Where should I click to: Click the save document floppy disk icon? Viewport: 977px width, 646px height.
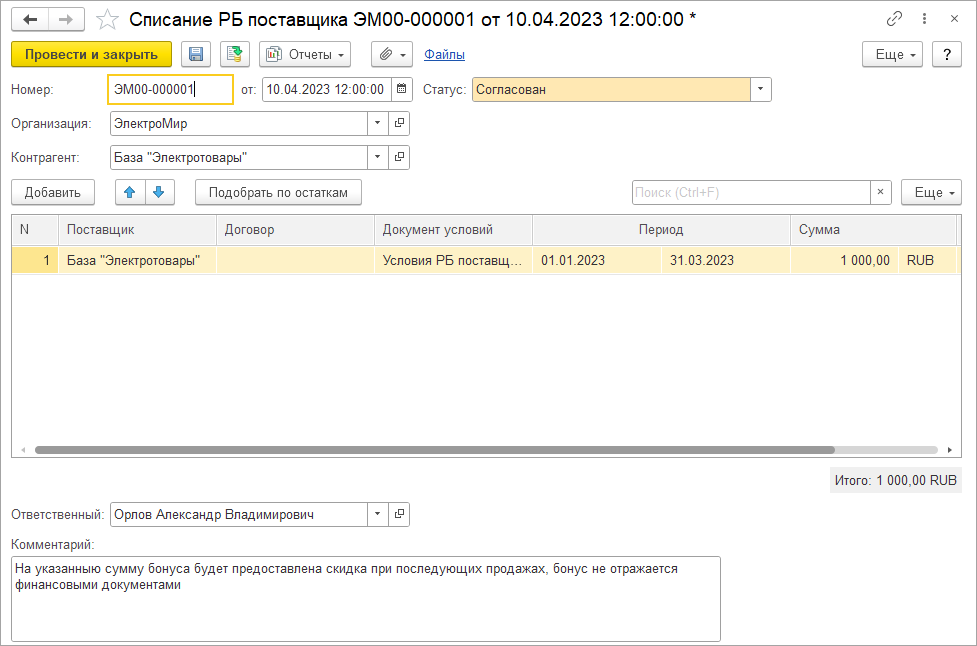[x=196, y=54]
